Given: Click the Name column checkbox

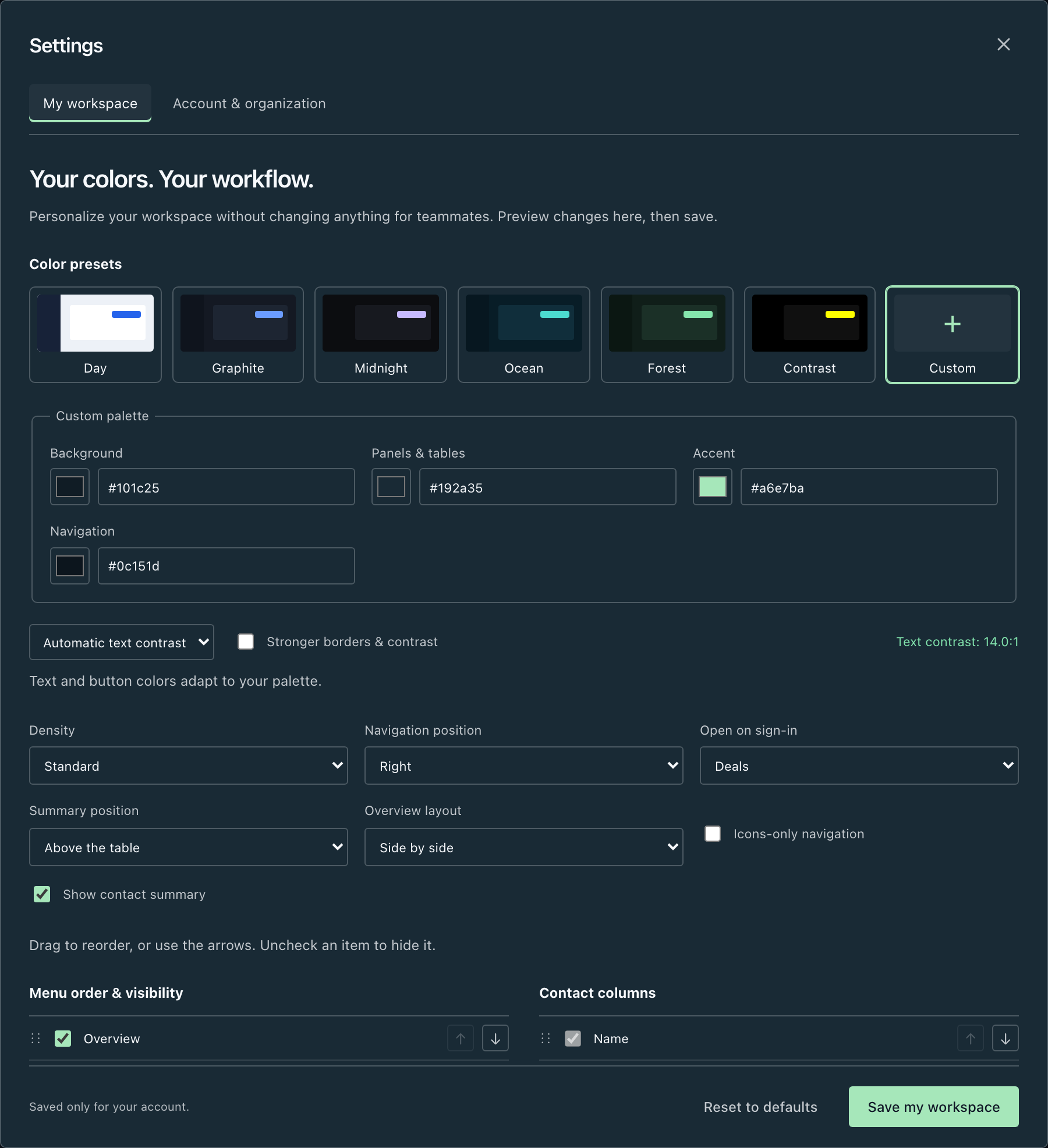Looking at the screenshot, I should pos(573,1039).
